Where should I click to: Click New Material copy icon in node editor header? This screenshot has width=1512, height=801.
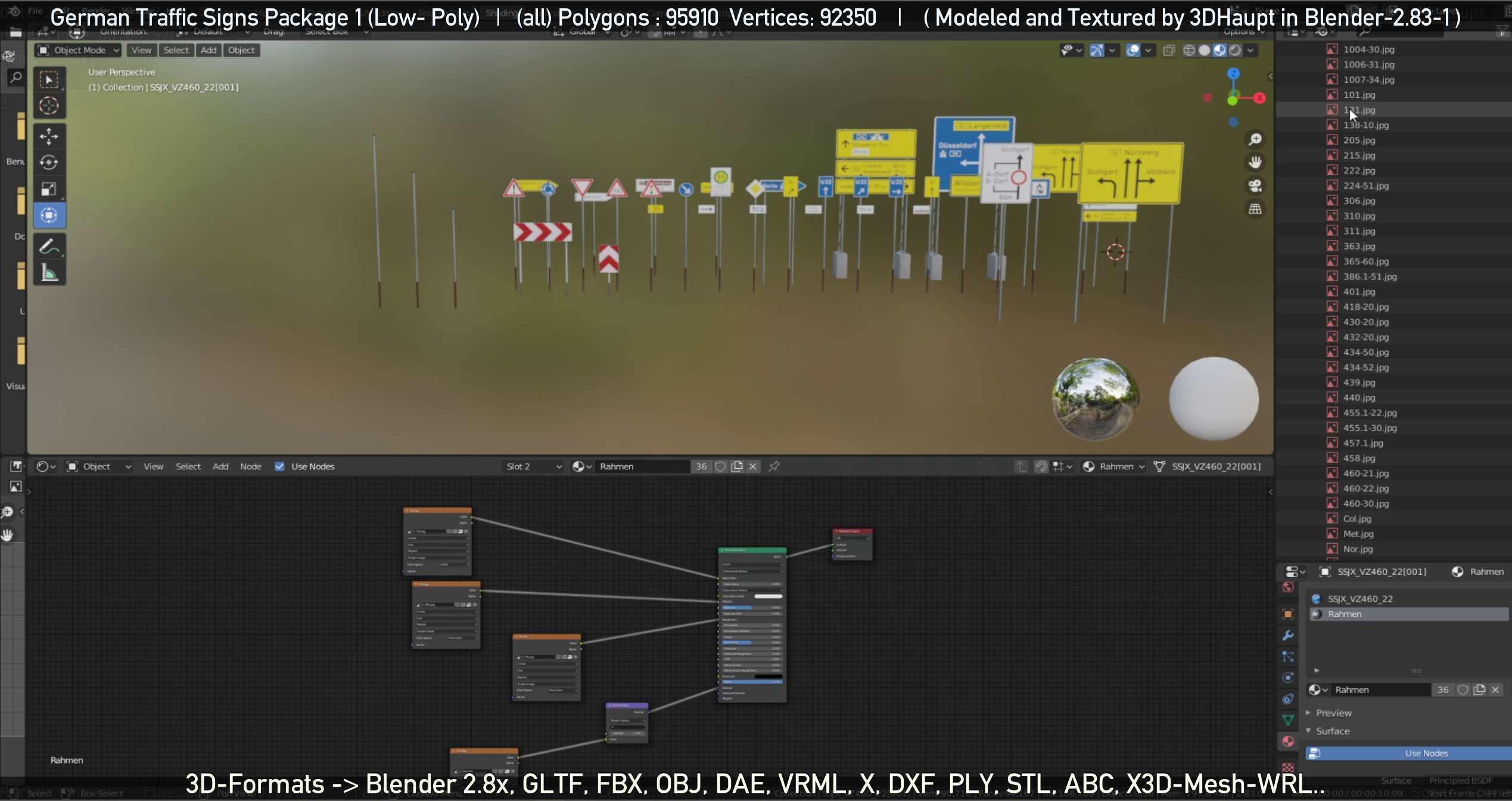pos(737,466)
